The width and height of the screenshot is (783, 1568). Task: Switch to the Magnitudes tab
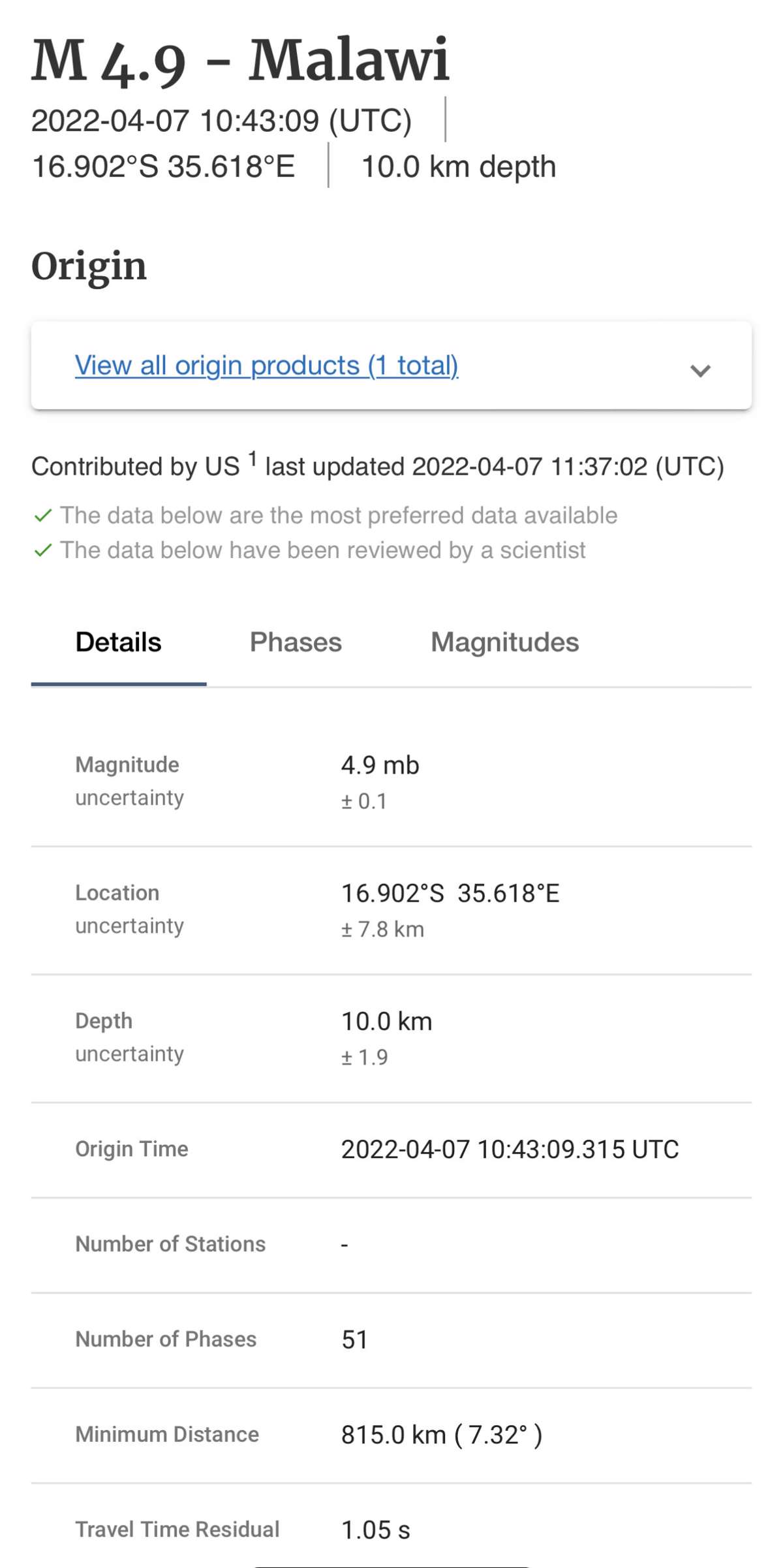[x=504, y=642]
